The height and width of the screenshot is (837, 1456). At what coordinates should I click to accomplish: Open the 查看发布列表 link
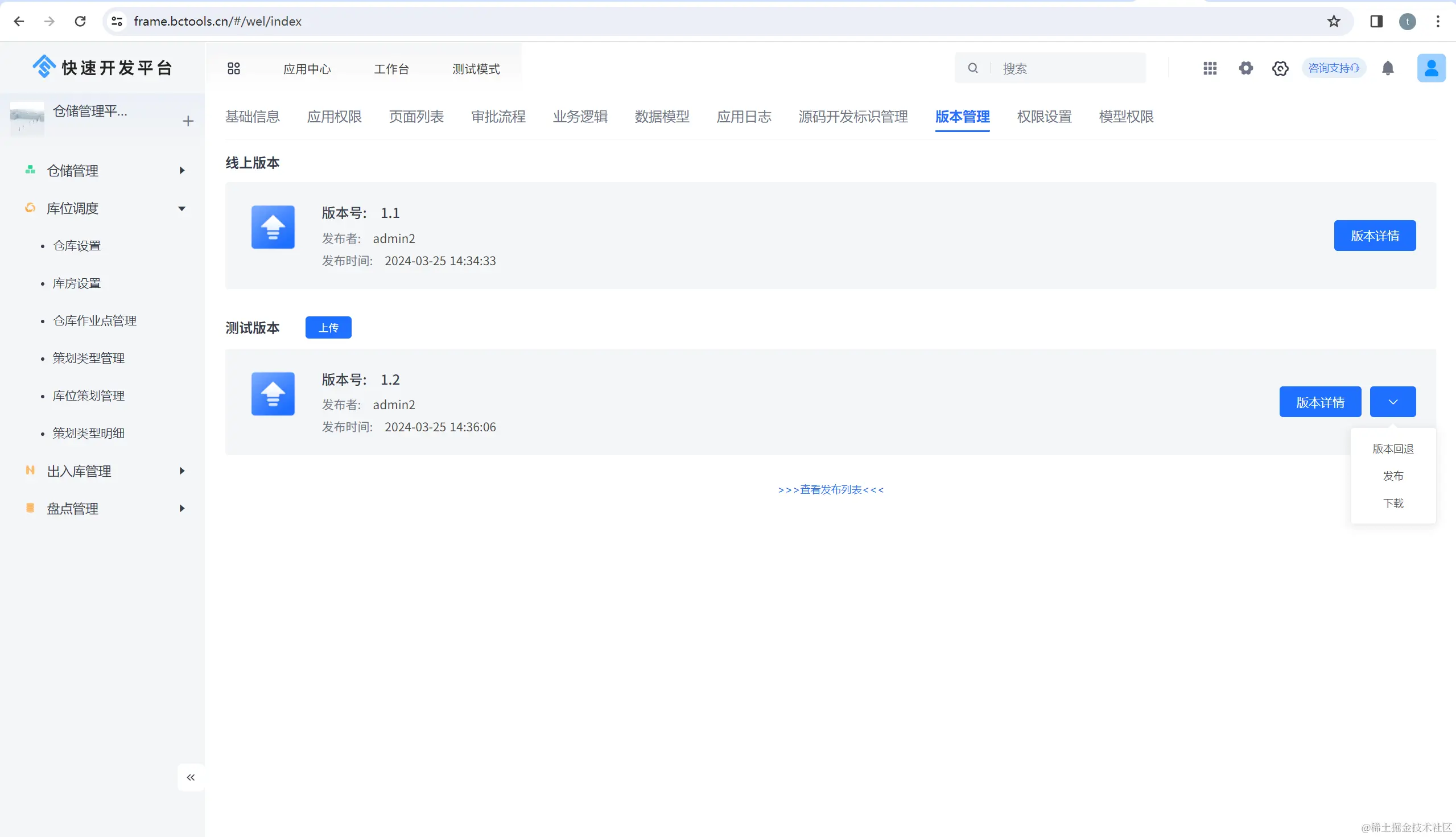coord(830,489)
